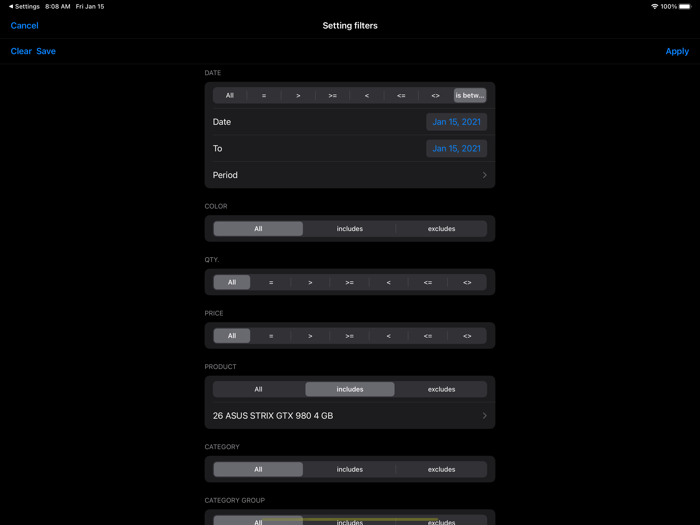
Task: Choose <= in Price filter
Action: 428,336
